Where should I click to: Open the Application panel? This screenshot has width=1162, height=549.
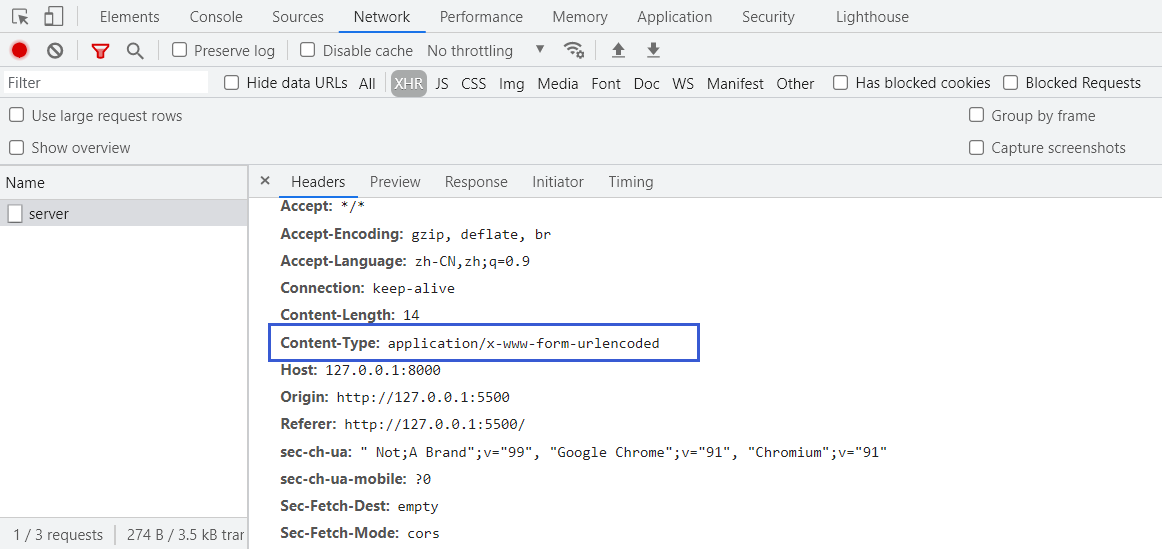(674, 16)
